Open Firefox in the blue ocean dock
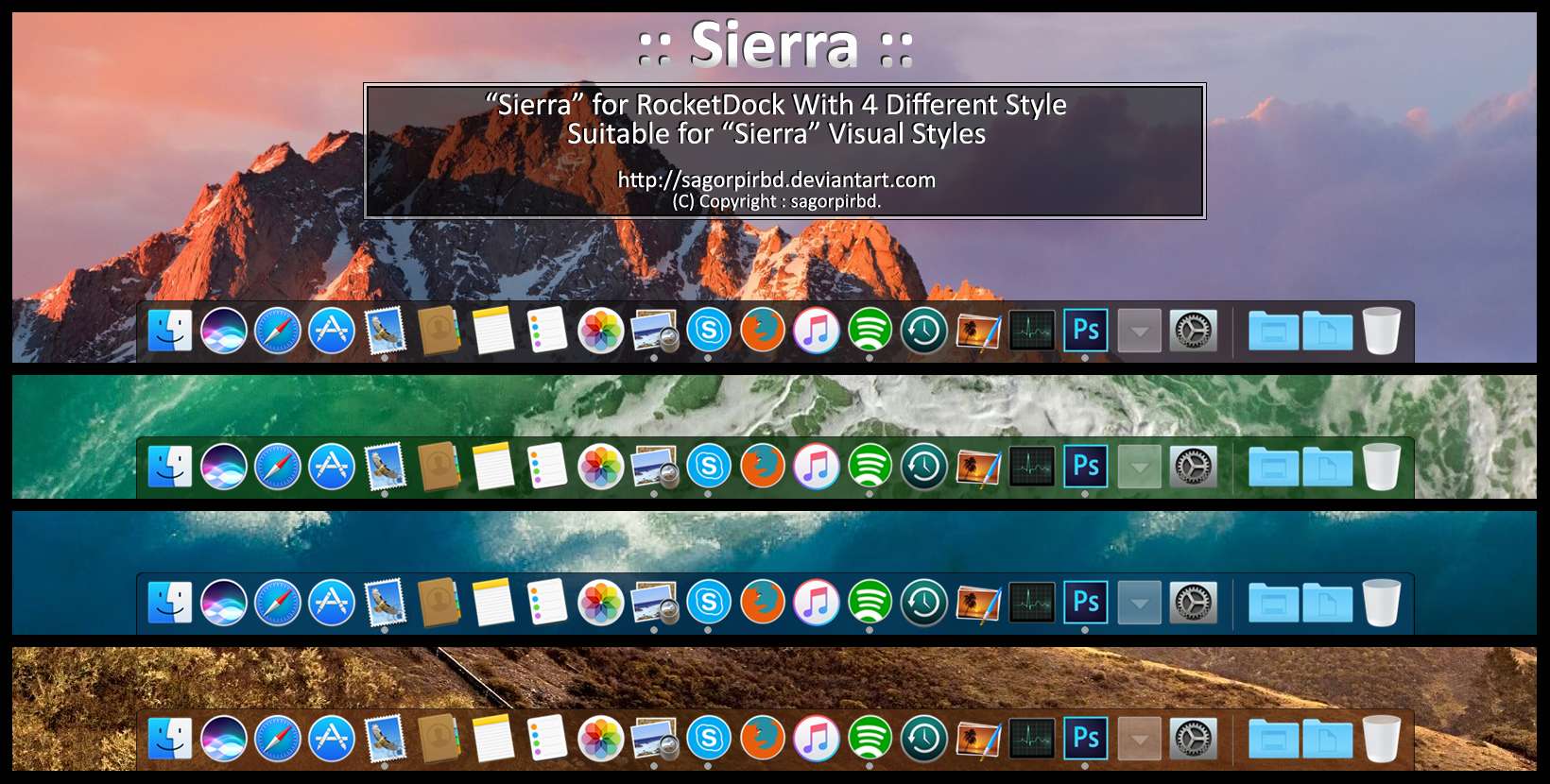1550x784 pixels. click(763, 603)
